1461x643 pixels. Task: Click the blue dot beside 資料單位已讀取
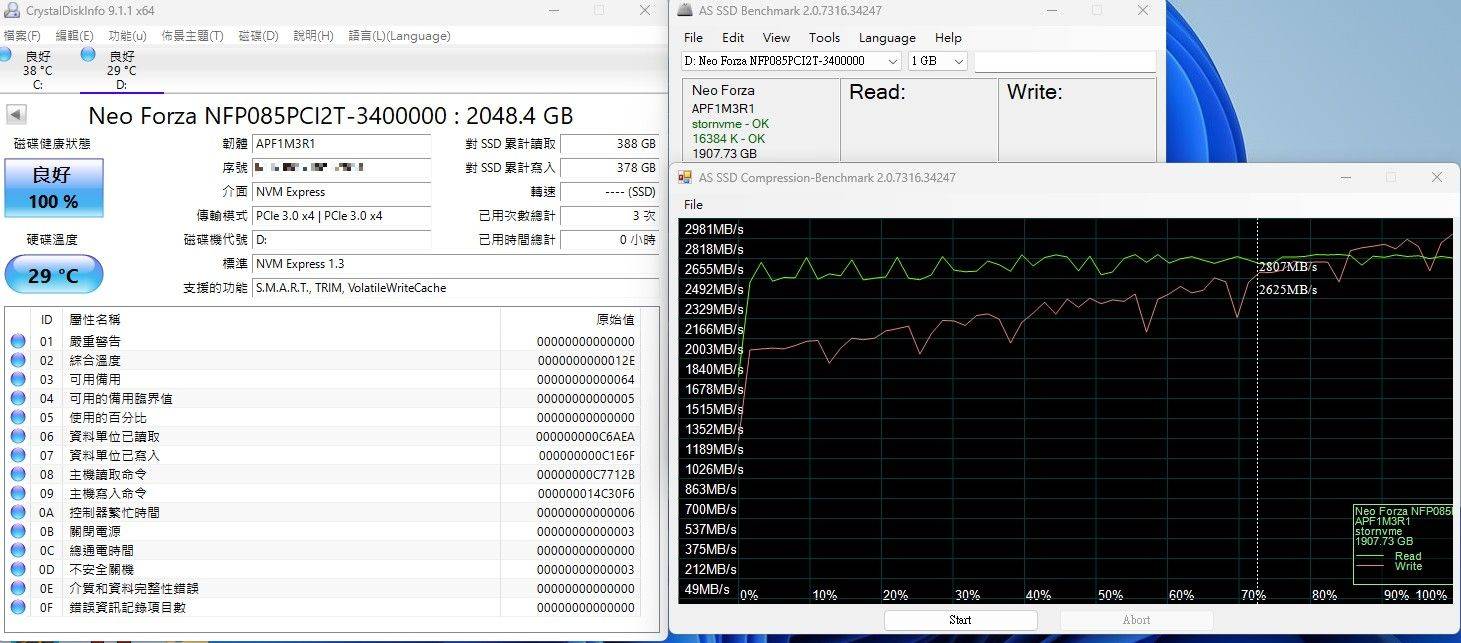click(x=17, y=436)
